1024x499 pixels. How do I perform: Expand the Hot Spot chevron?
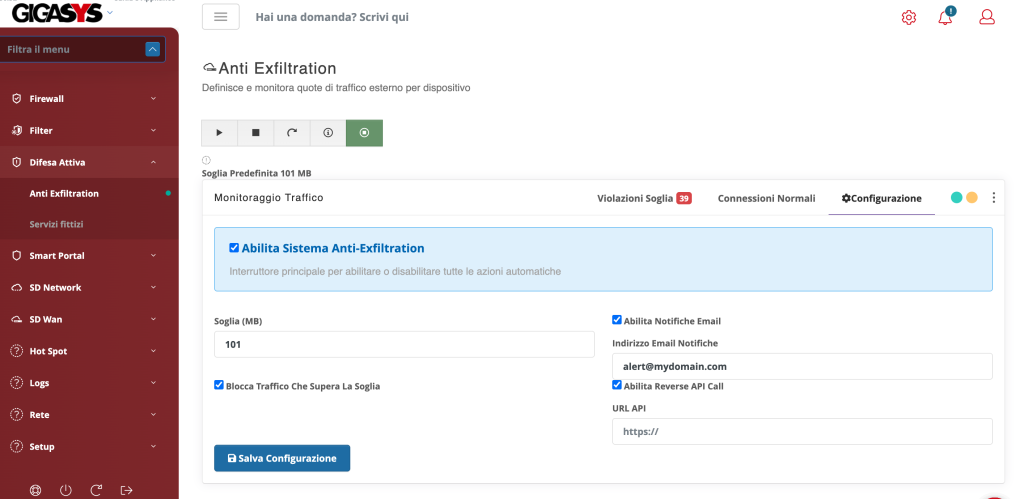[153, 351]
